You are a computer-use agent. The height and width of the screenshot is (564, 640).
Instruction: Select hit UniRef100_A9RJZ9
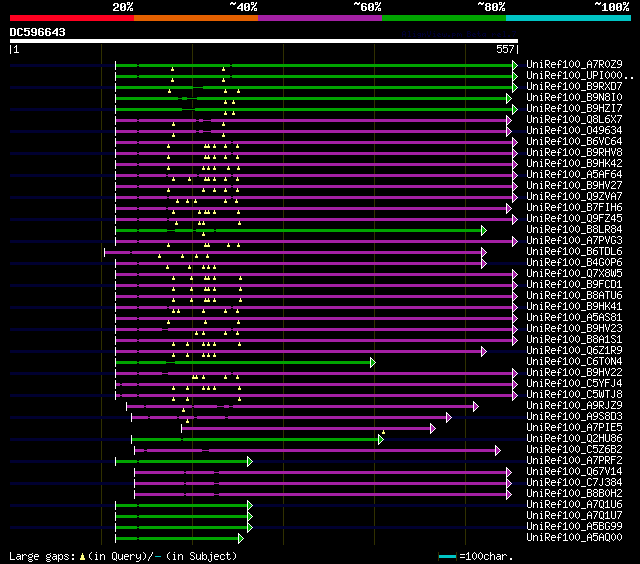(574, 406)
